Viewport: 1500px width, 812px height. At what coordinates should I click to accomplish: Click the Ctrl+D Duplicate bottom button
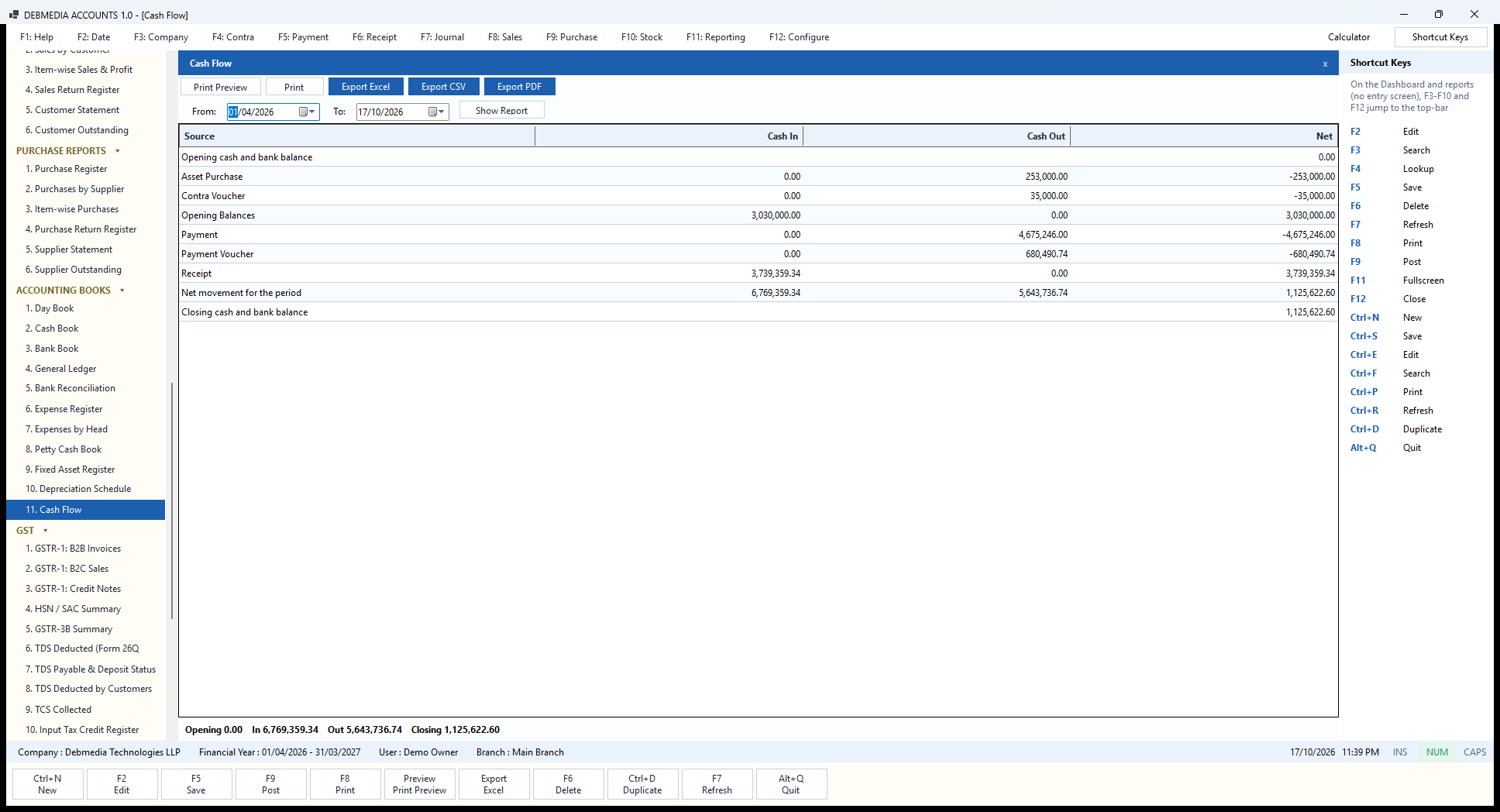click(x=642, y=784)
